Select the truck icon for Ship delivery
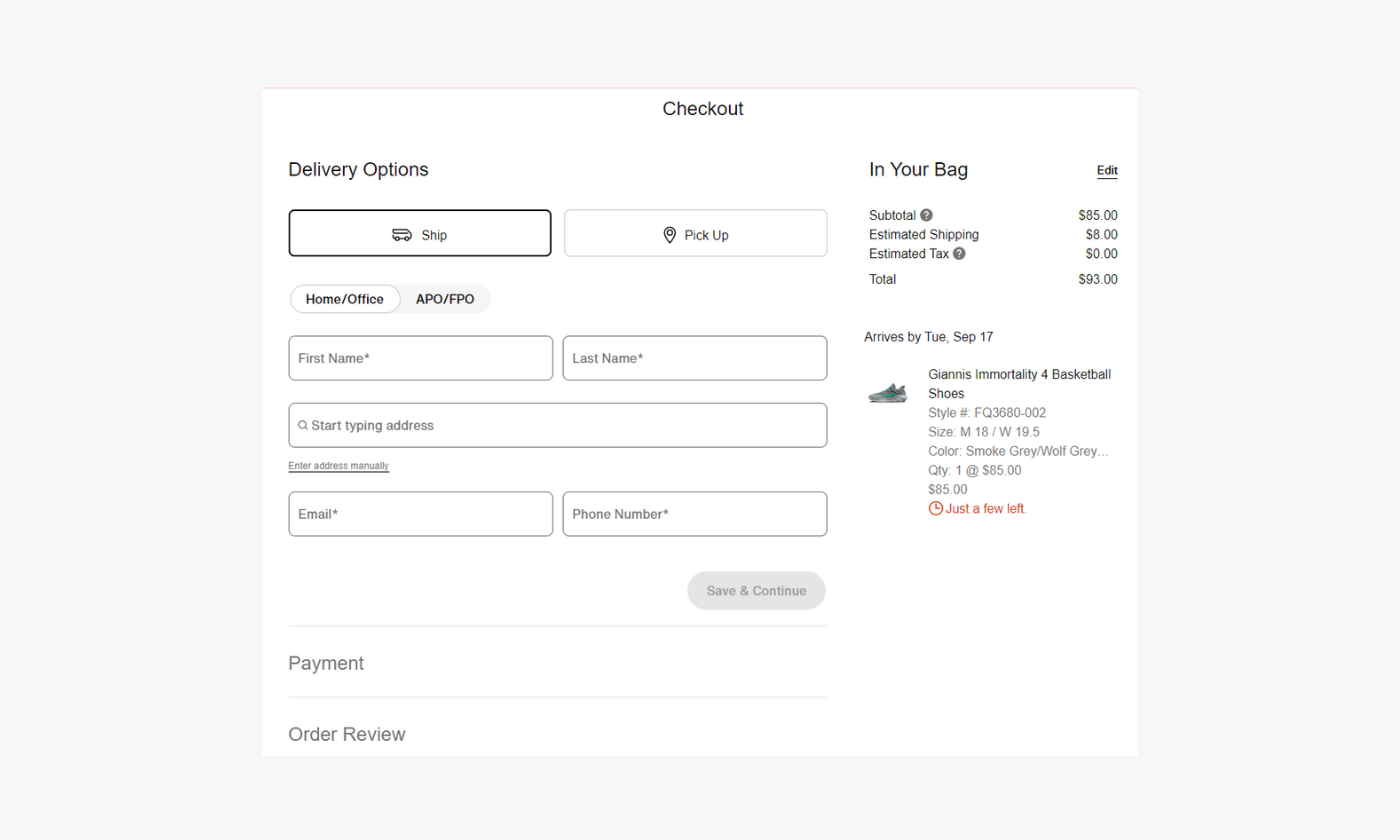Image resolution: width=1400 pixels, height=840 pixels. click(x=403, y=234)
